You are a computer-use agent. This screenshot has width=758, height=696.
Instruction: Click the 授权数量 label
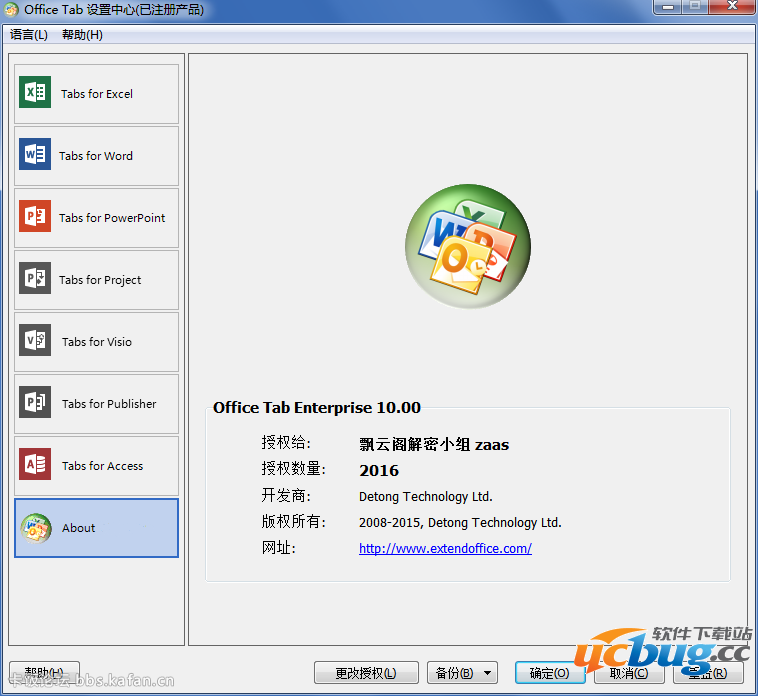click(x=293, y=469)
